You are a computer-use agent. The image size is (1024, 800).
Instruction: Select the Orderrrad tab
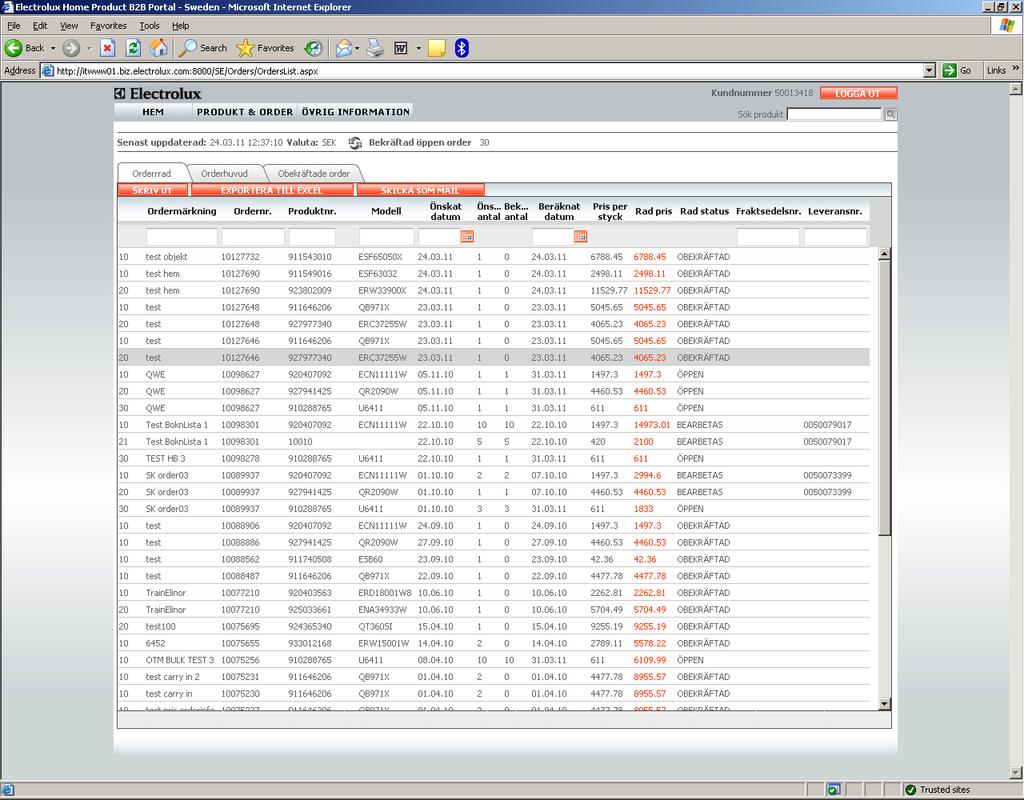152,174
